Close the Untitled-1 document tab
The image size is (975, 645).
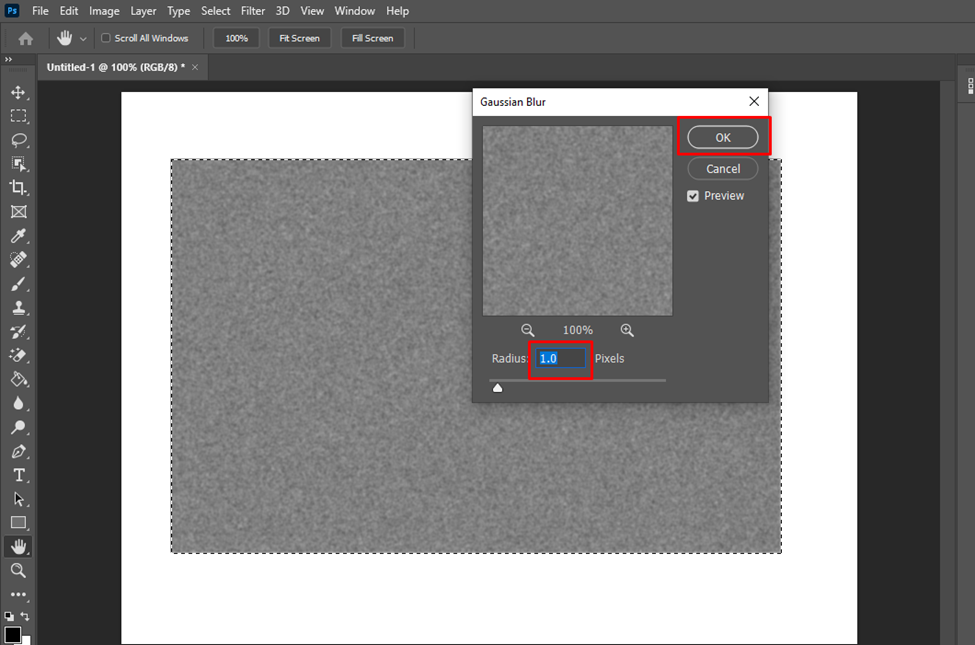click(x=195, y=67)
